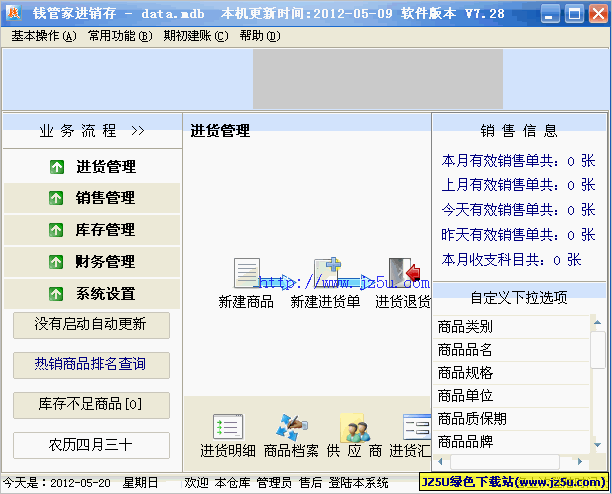Collapse the 业务流程 >> panel header
The width and height of the screenshot is (612, 494).
point(92,131)
